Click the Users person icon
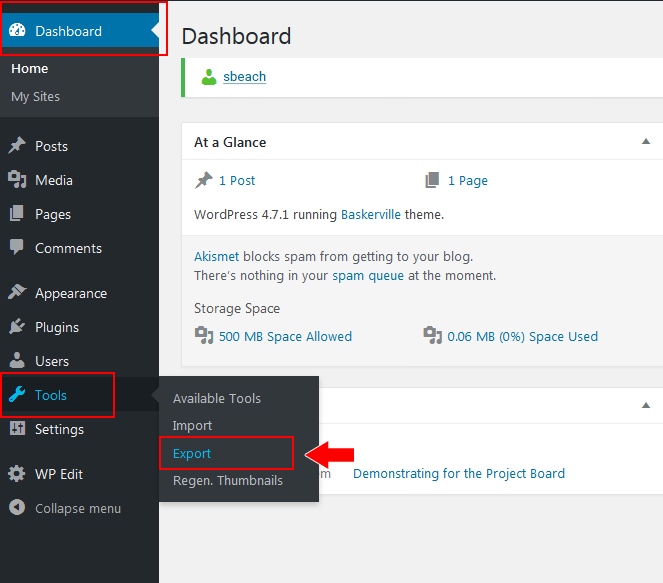The height and width of the screenshot is (583, 663). coord(17,360)
